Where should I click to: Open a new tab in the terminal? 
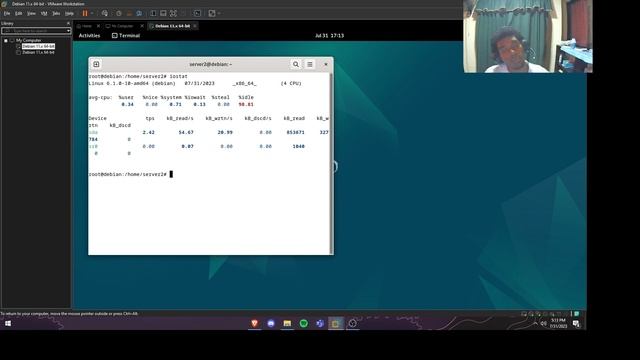point(96,64)
